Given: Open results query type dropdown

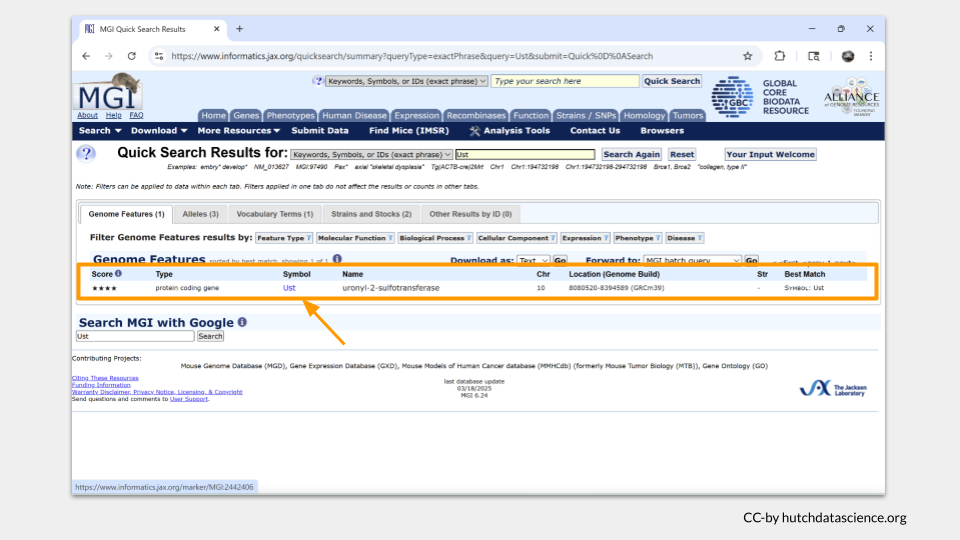Looking at the screenshot, I should [372, 154].
